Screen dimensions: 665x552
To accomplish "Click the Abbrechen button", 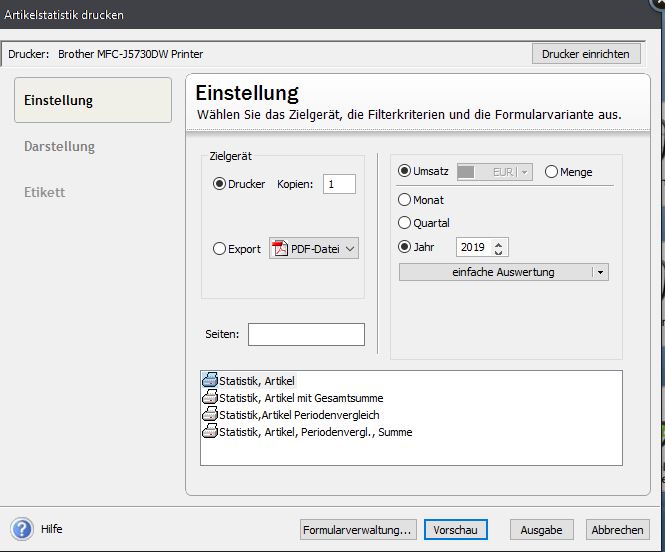I will point(618,530).
